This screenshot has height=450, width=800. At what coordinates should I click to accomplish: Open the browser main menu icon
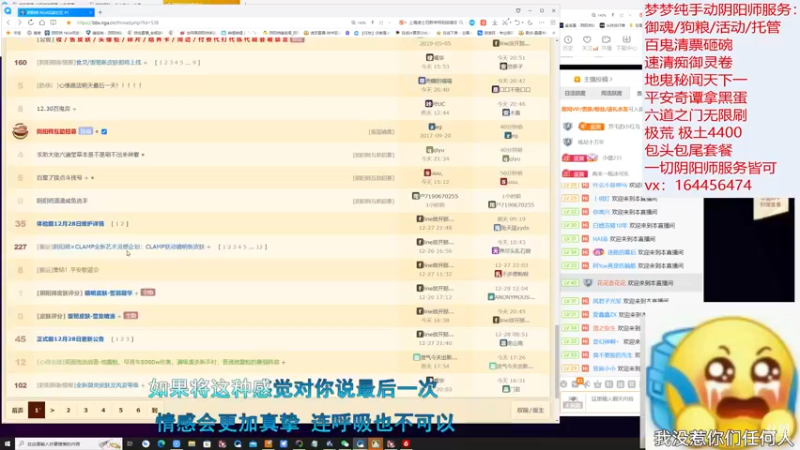(x=553, y=22)
